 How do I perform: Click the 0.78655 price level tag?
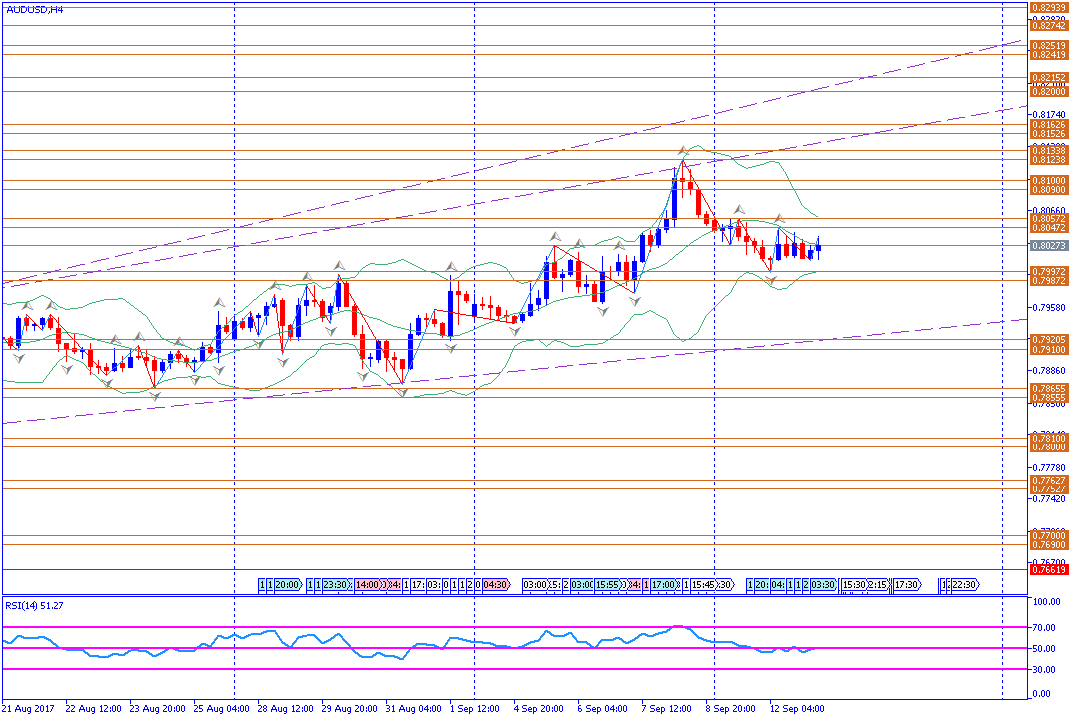point(1048,388)
